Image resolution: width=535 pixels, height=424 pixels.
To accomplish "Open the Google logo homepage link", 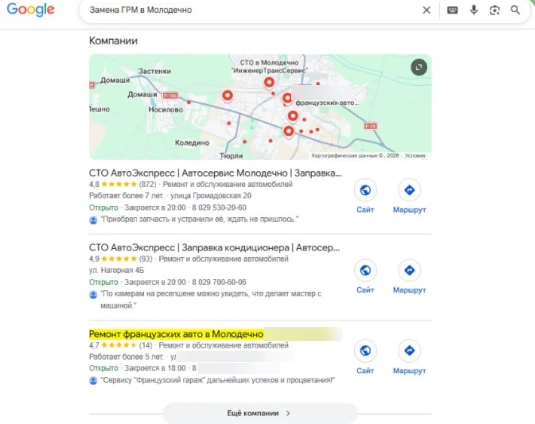I will pos(30,10).
